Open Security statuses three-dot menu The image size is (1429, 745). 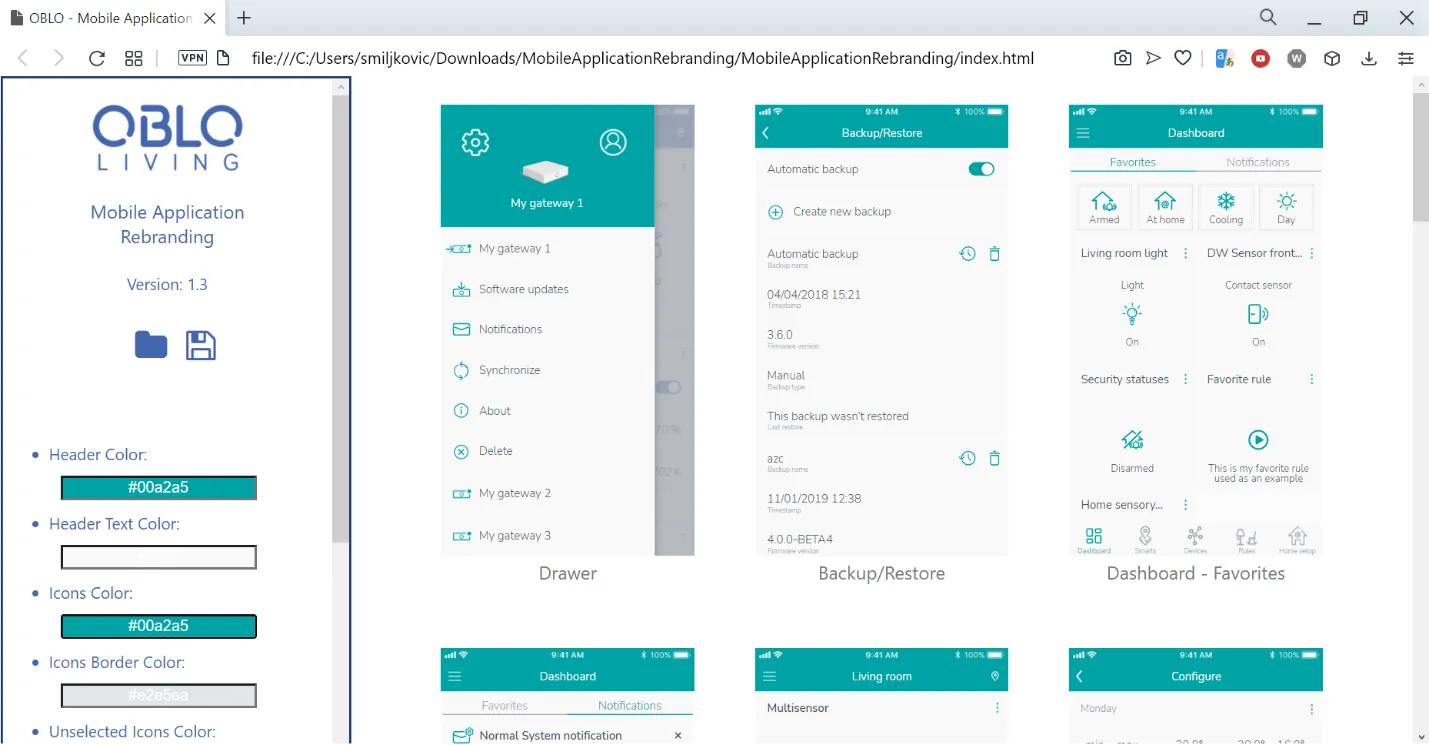click(x=1186, y=380)
